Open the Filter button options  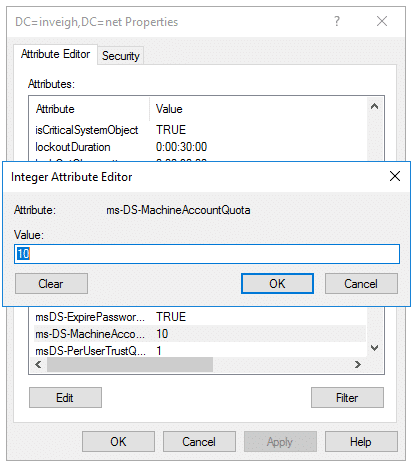pyautogui.click(x=347, y=397)
